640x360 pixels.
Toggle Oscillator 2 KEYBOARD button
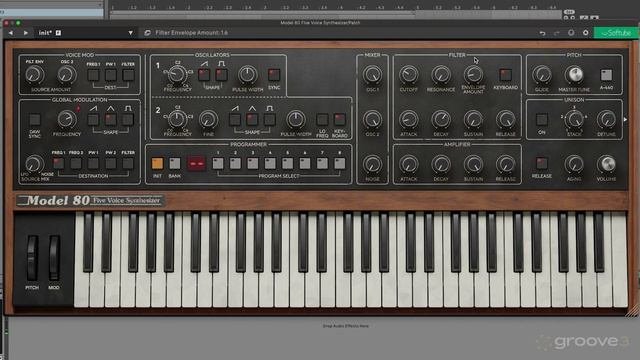pos(340,120)
